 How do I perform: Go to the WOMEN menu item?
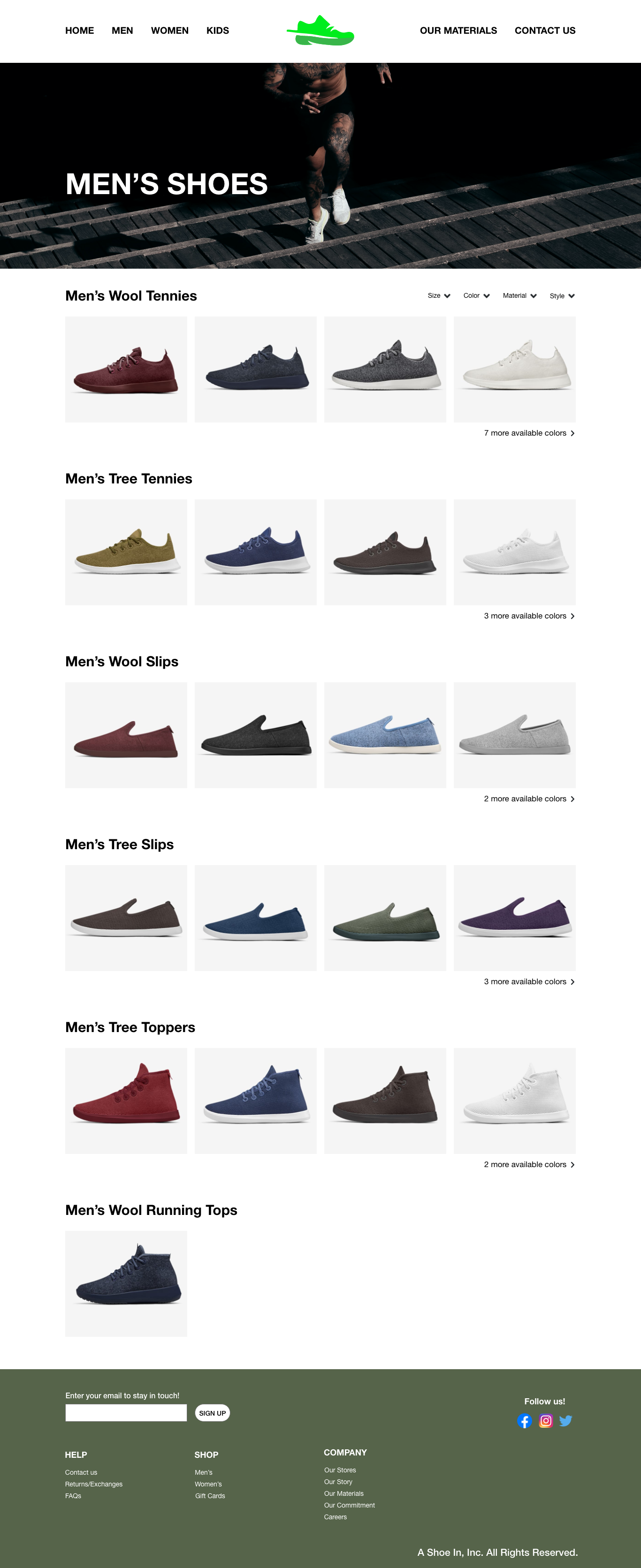click(169, 30)
